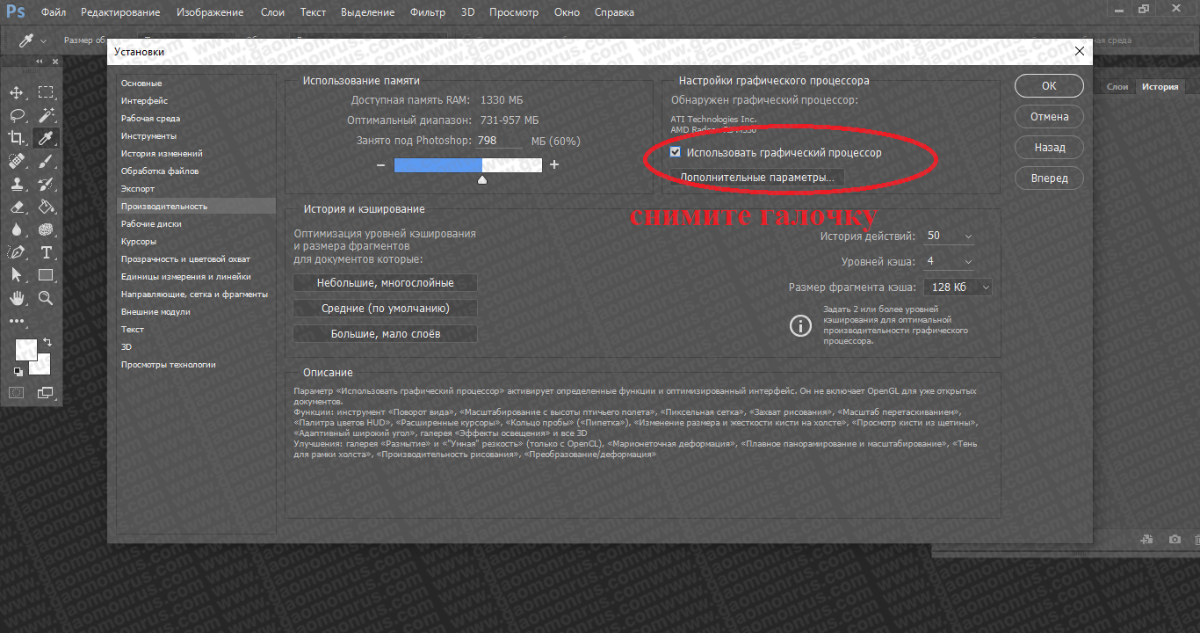Click the foreground color swatch
The width and height of the screenshot is (1200, 633).
pos(25,349)
